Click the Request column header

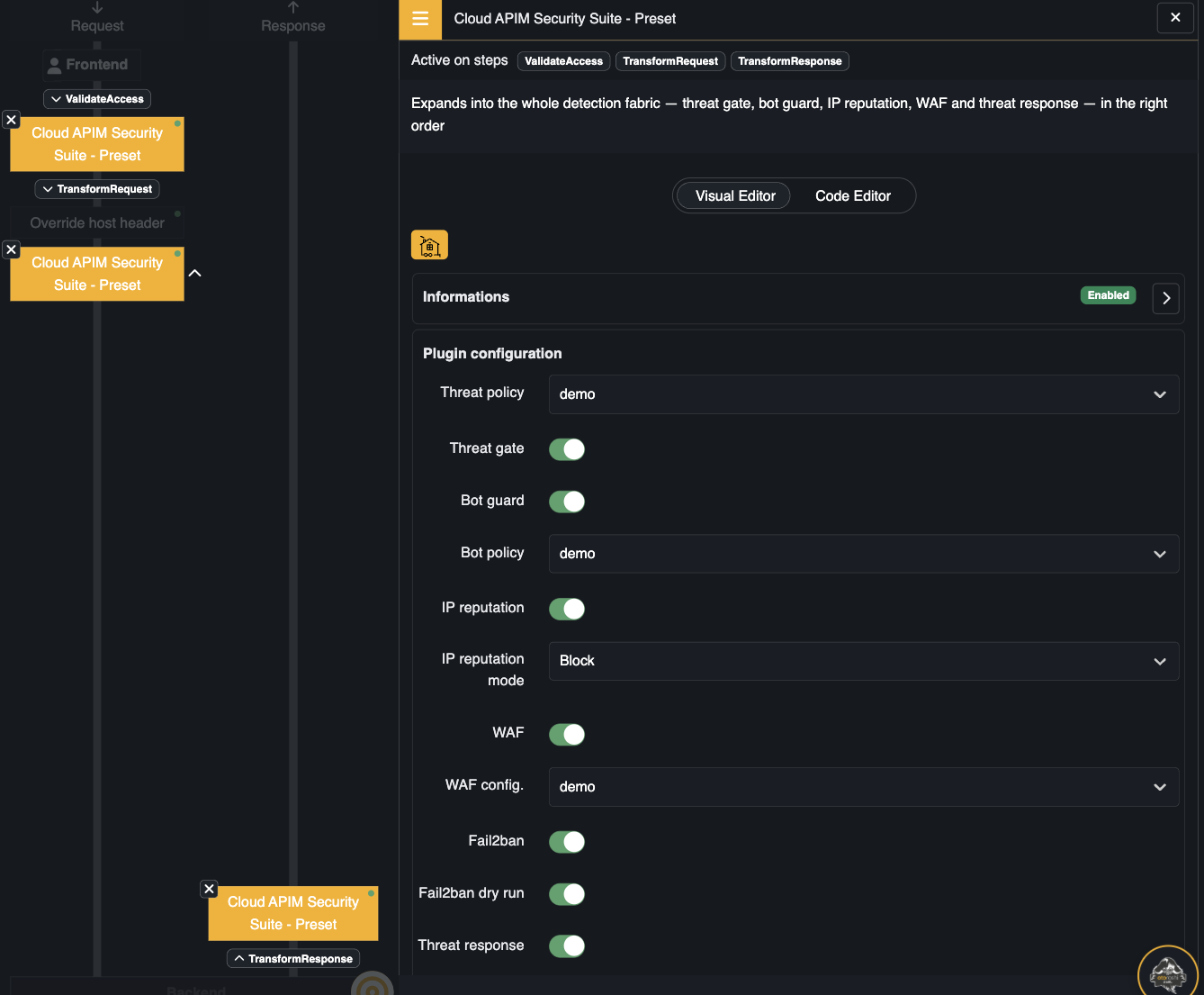click(x=97, y=25)
